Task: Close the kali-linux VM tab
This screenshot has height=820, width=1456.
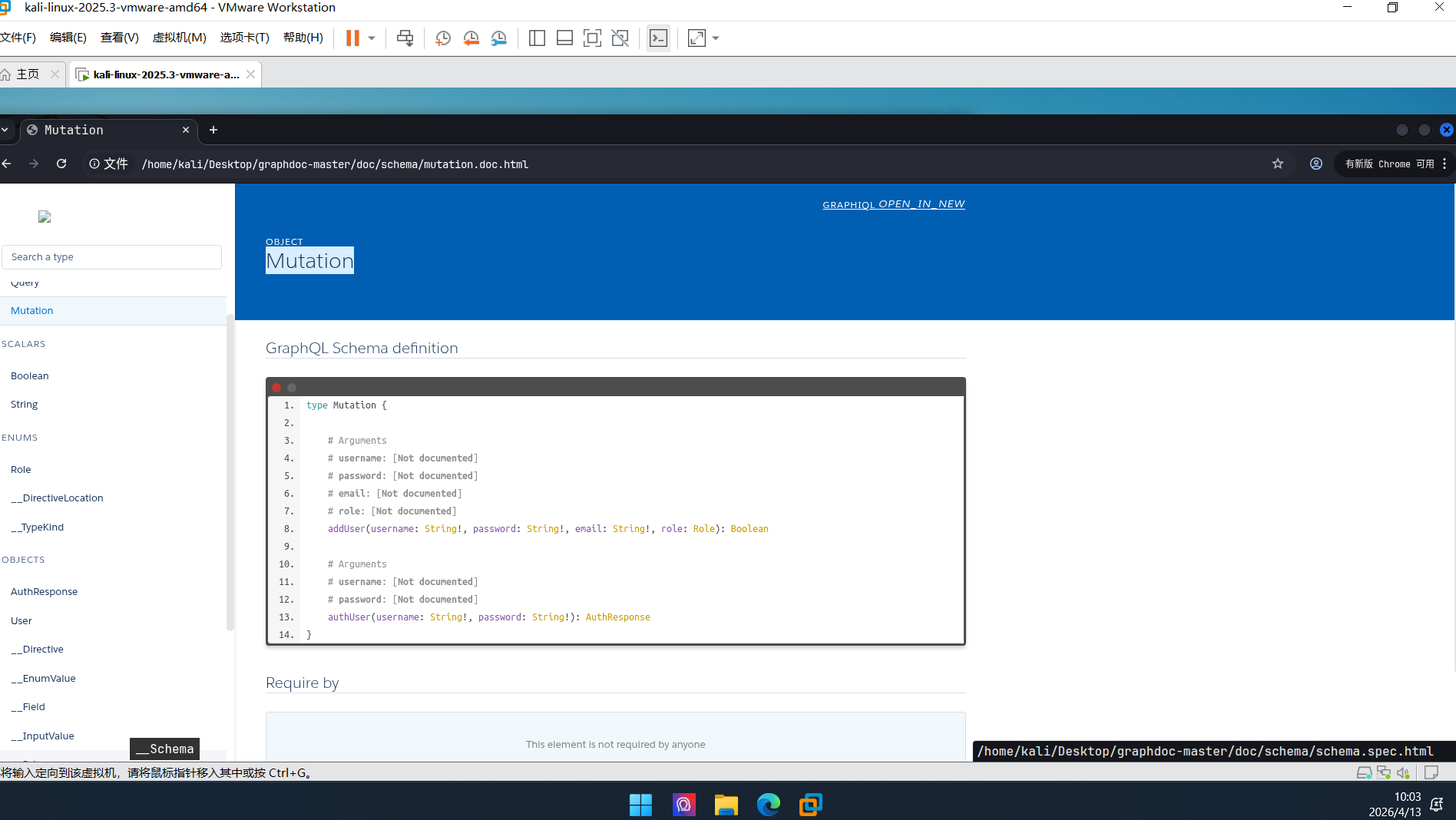Action: [250, 74]
